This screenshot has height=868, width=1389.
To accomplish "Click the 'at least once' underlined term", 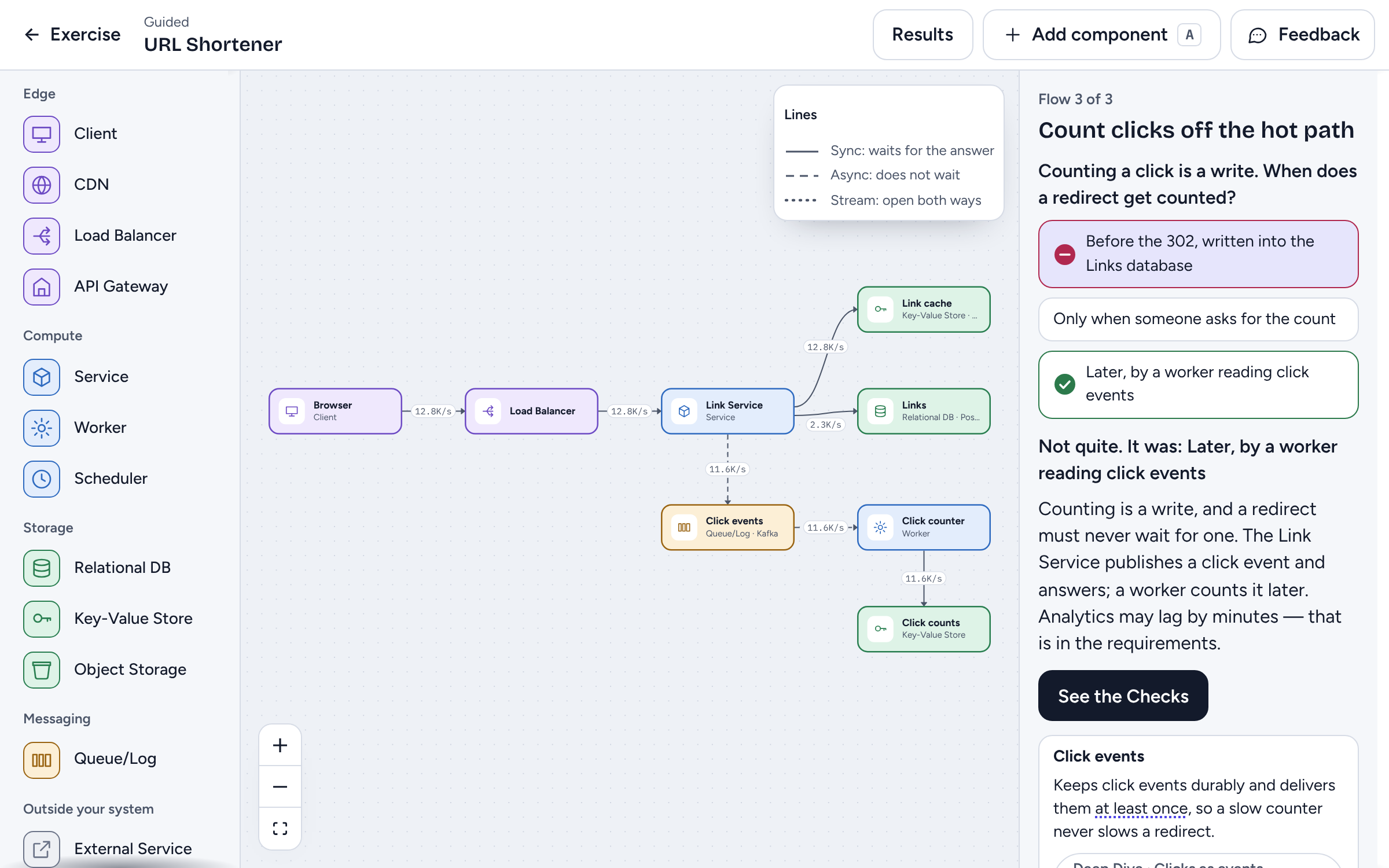I will click(x=1141, y=808).
